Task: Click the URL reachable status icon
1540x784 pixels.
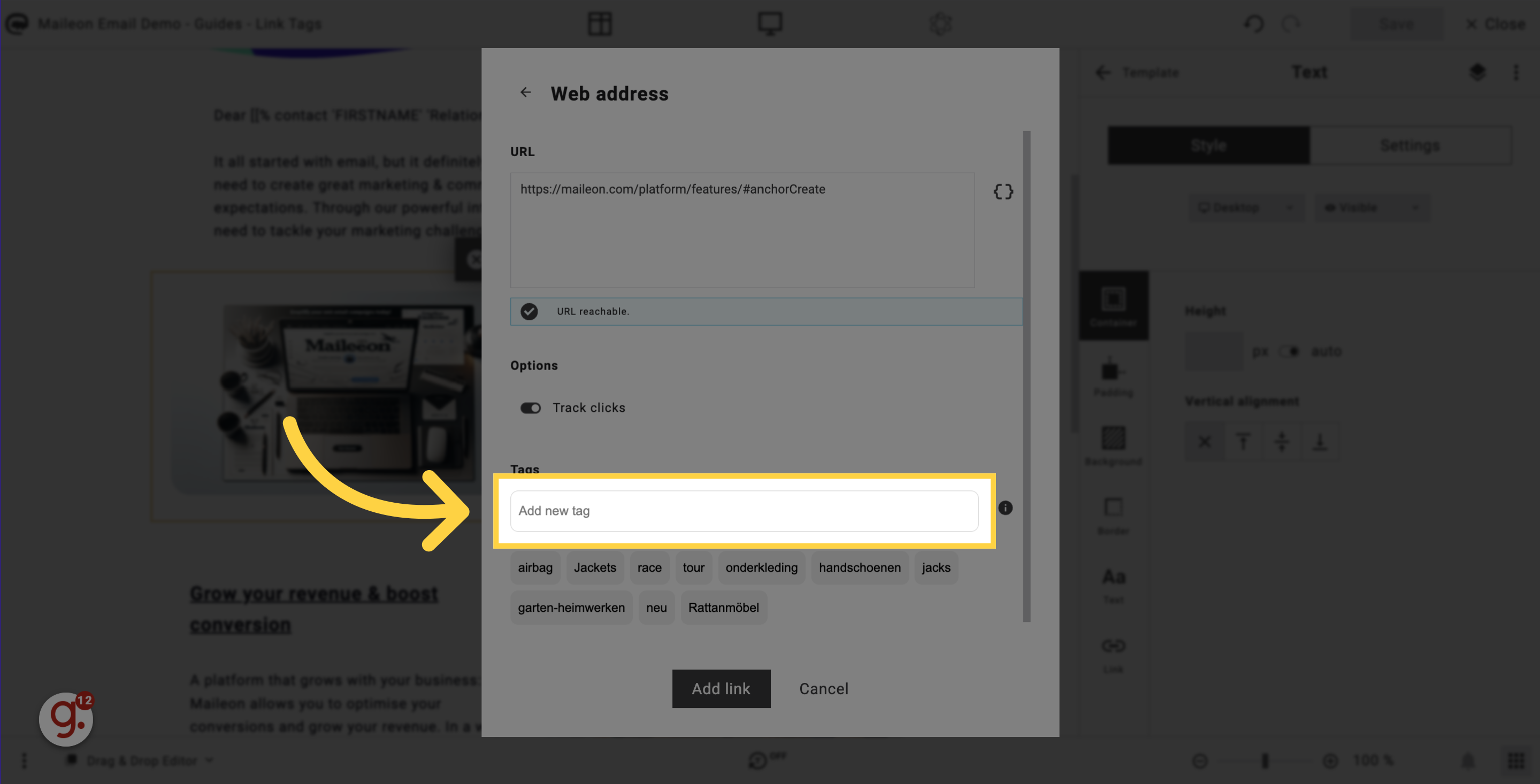Action: [530, 311]
